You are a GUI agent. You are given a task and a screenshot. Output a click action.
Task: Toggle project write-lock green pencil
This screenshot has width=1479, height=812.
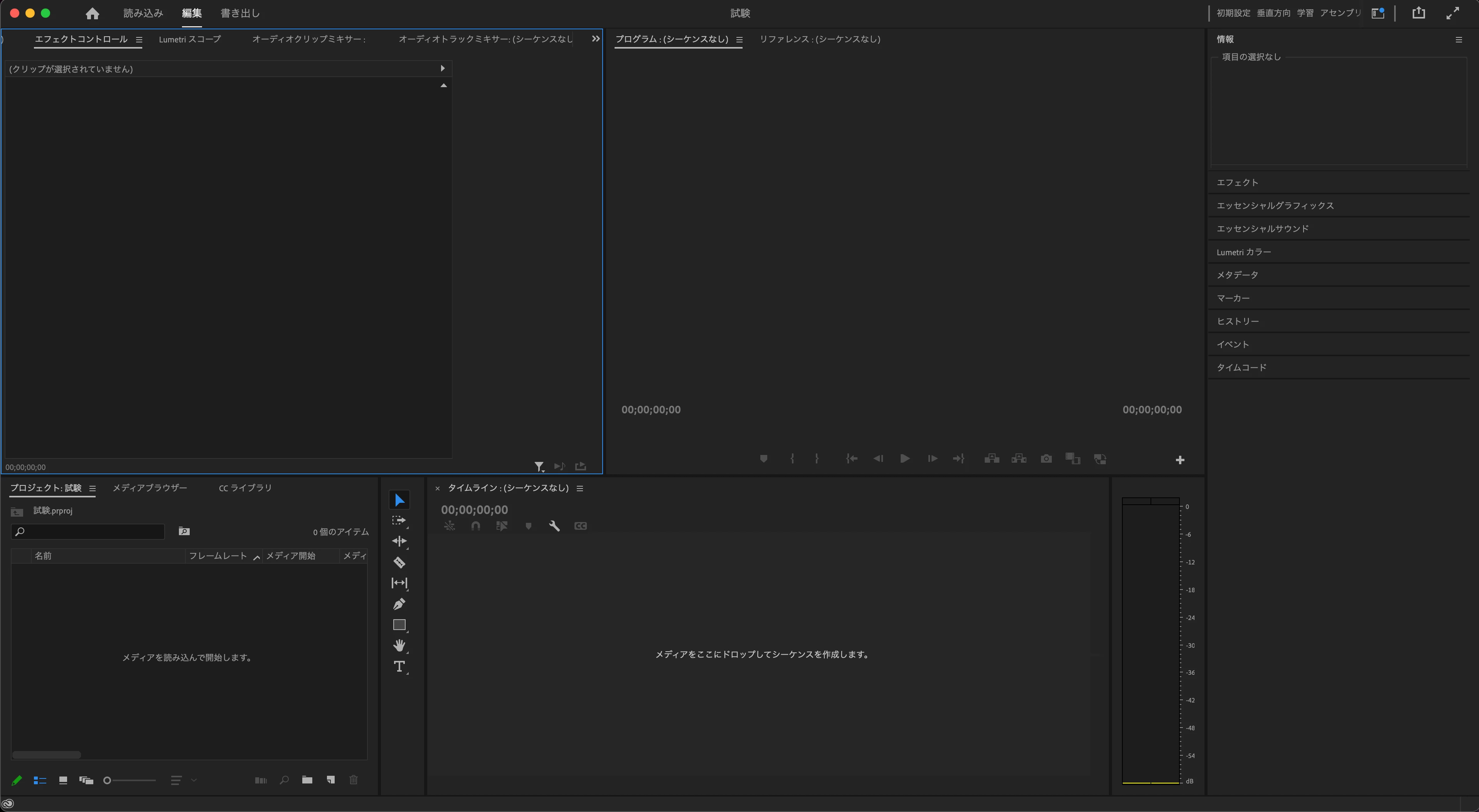click(17, 780)
